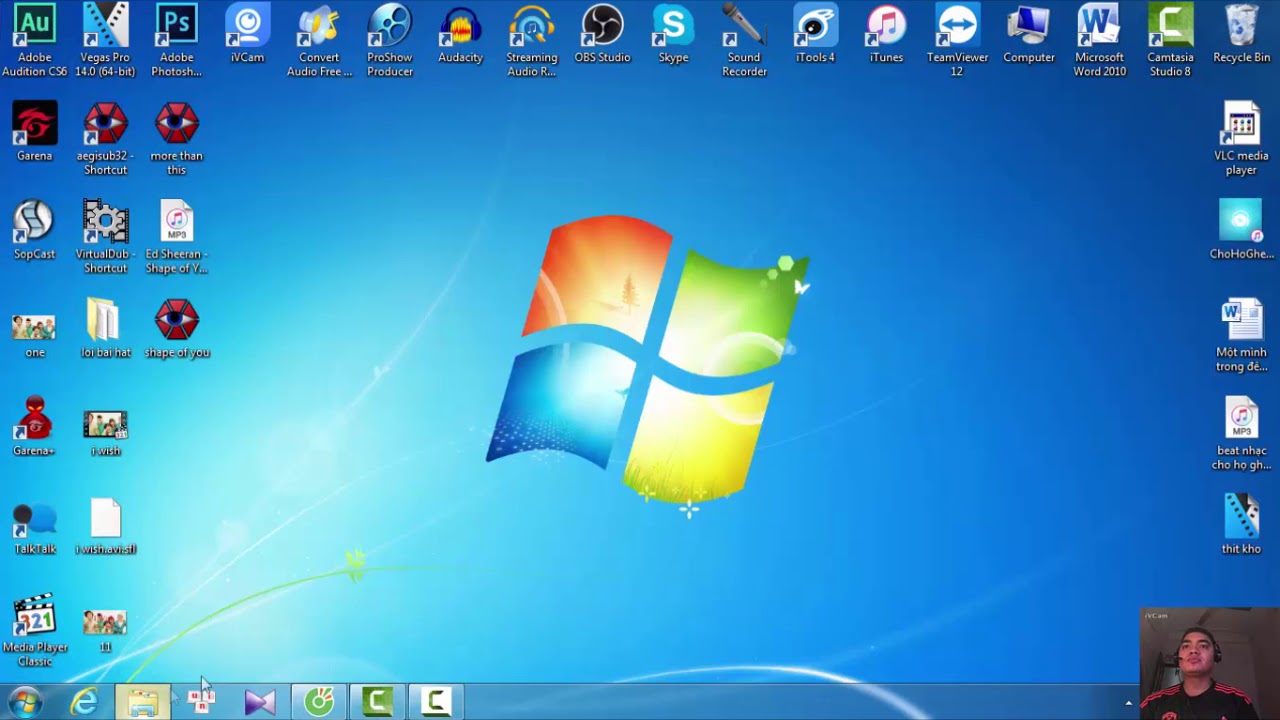Open Convert Audio Free shortcut

coord(319,40)
